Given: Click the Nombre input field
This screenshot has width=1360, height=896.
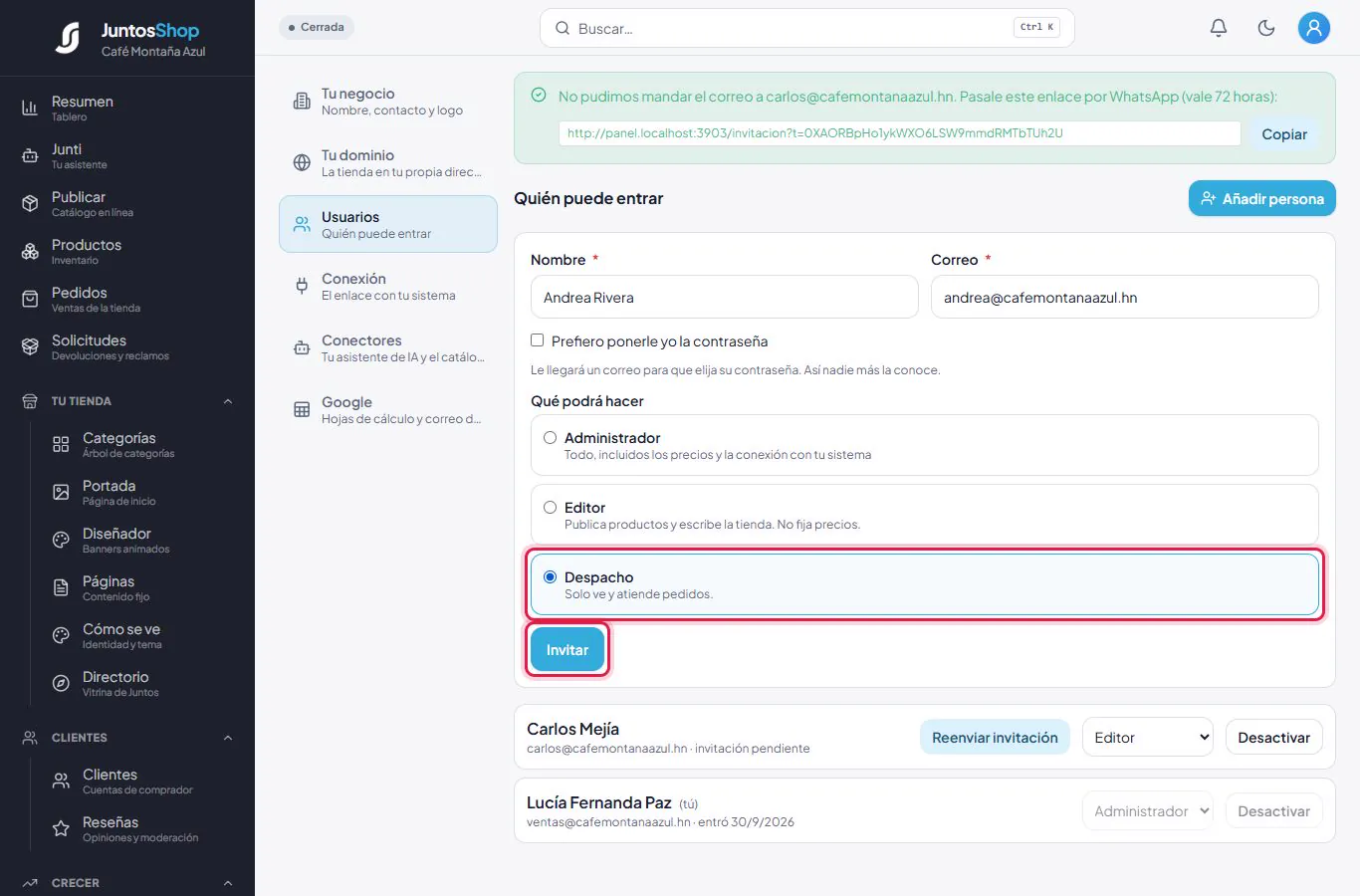Looking at the screenshot, I should pyautogui.click(x=725, y=297).
